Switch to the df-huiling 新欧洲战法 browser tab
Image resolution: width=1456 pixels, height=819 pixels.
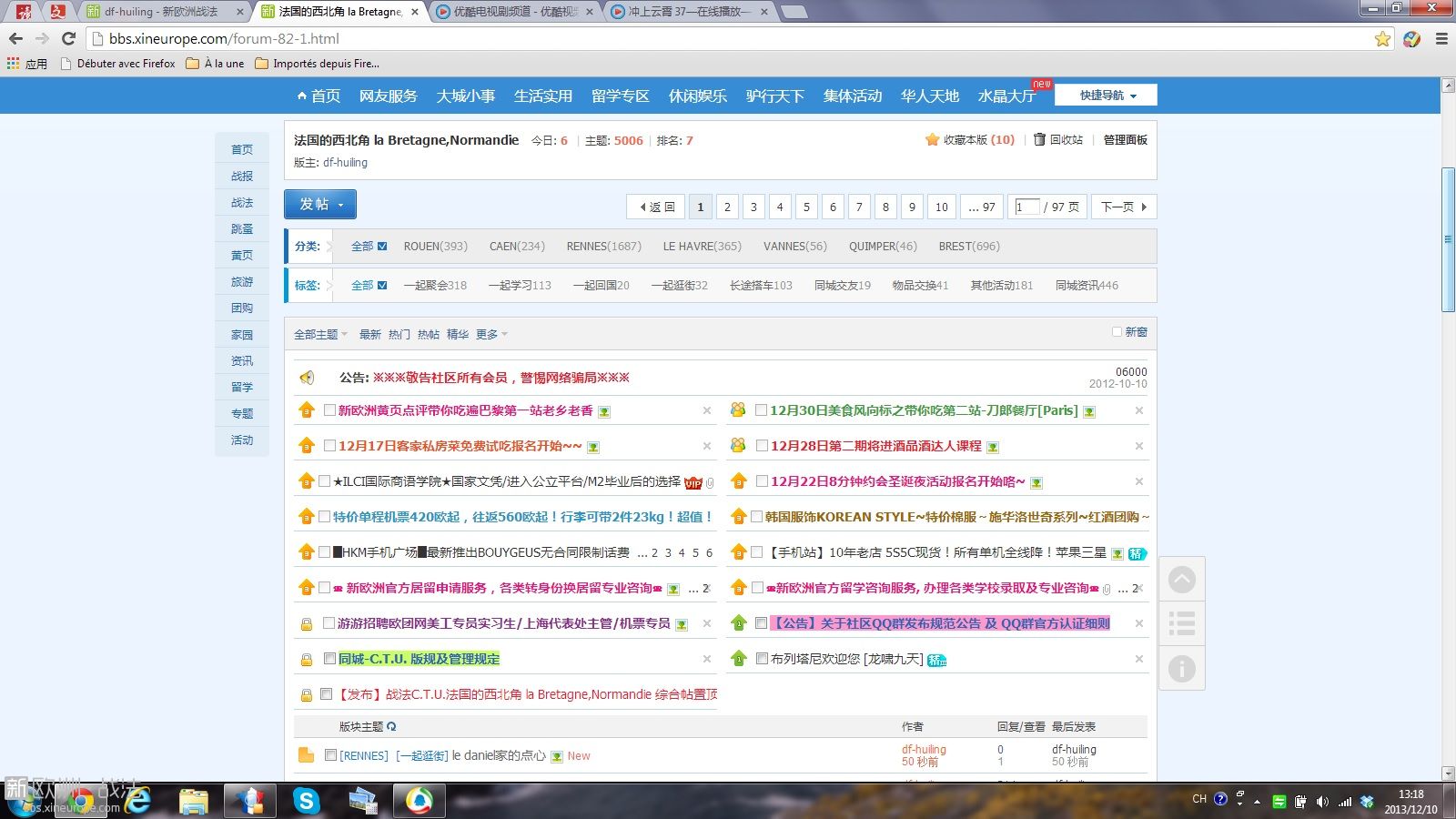coord(164,12)
